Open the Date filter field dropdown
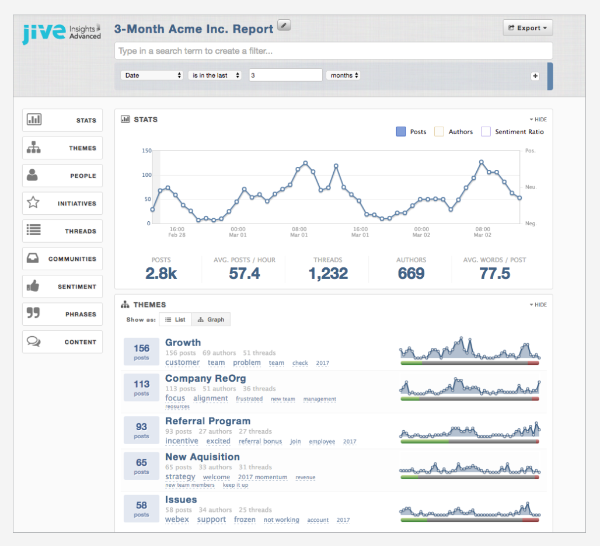The width and height of the screenshot is (600, 546). point(152,75)
